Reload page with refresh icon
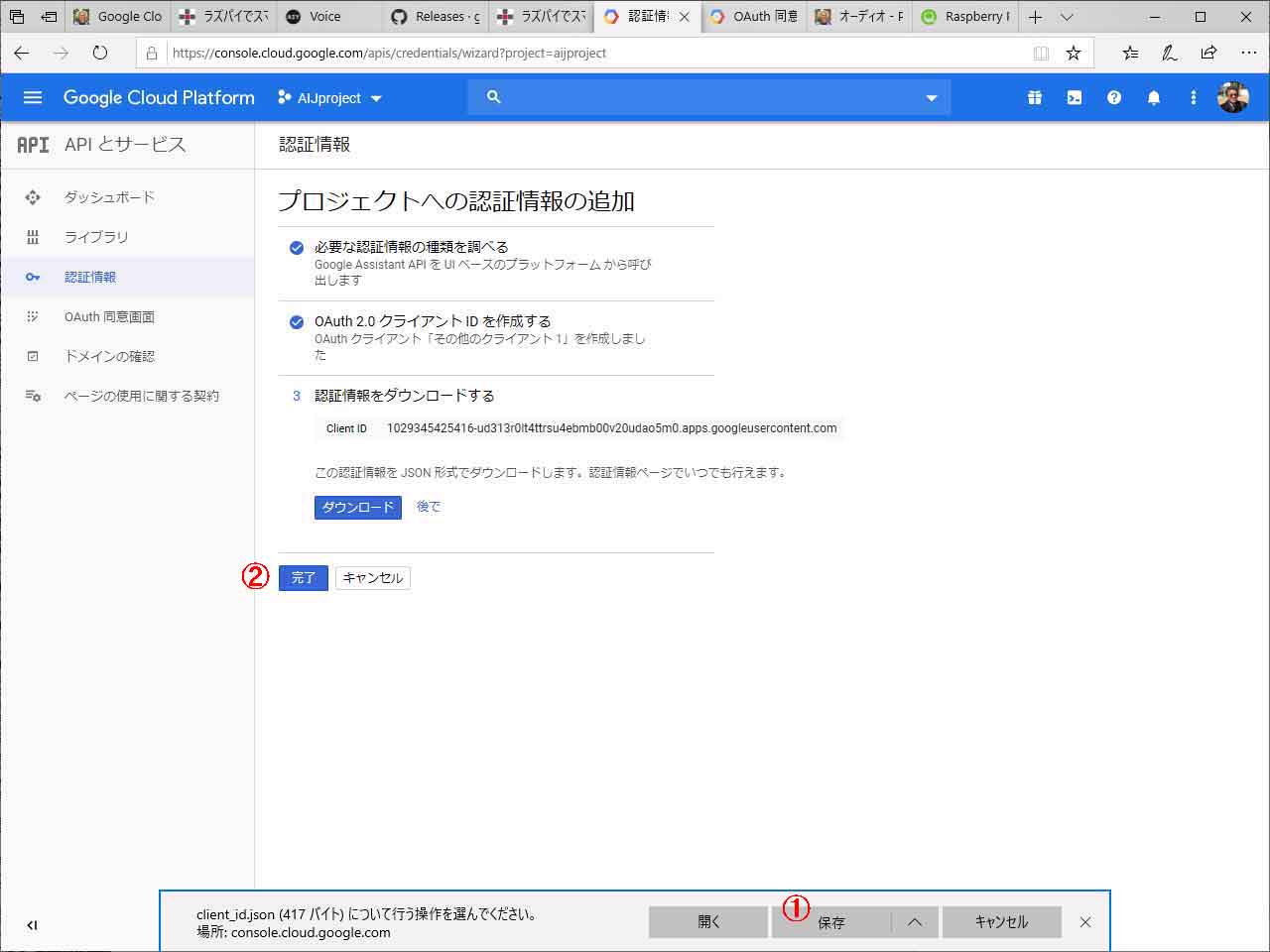The height and width of the screenshot is (952, 1270). point(99,53)
